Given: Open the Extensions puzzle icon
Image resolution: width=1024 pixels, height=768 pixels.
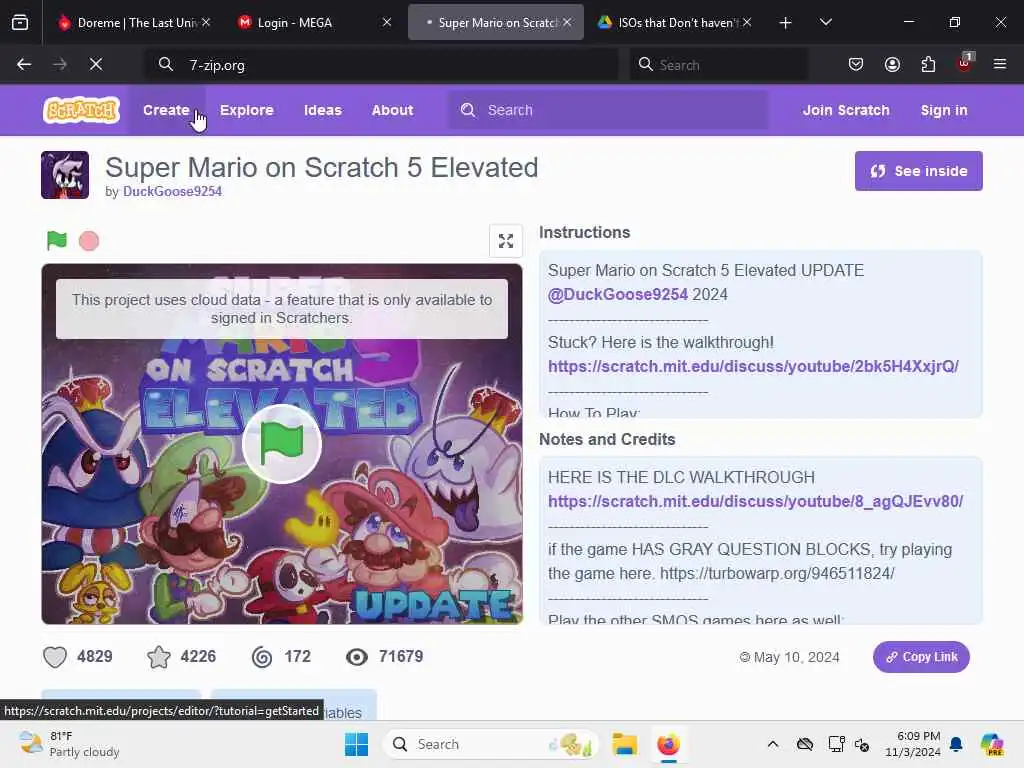Looking at the screenshot, I should 928,64.
